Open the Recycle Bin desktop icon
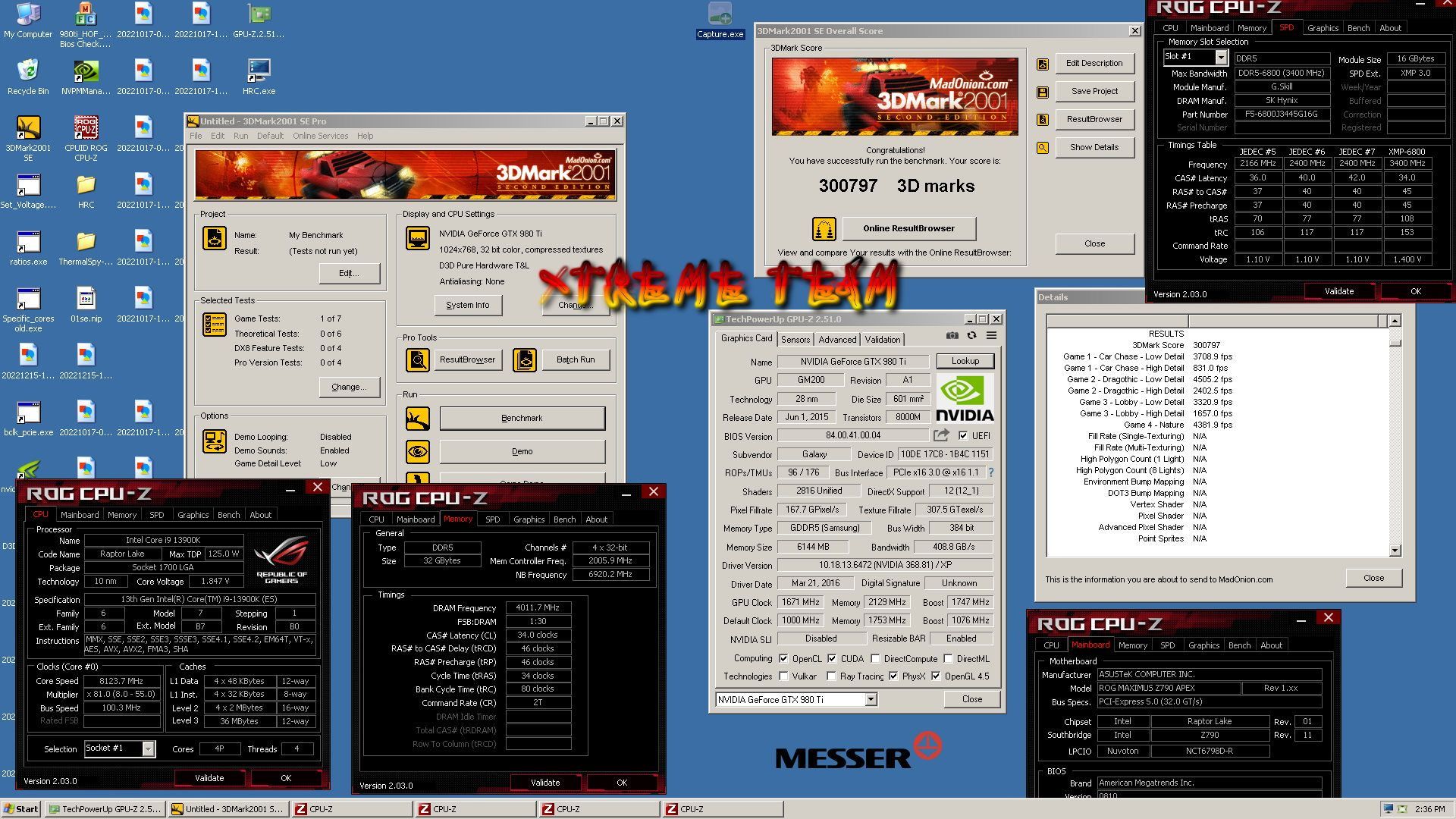This screenshot has width=1456, height=819. pos(28,77)
